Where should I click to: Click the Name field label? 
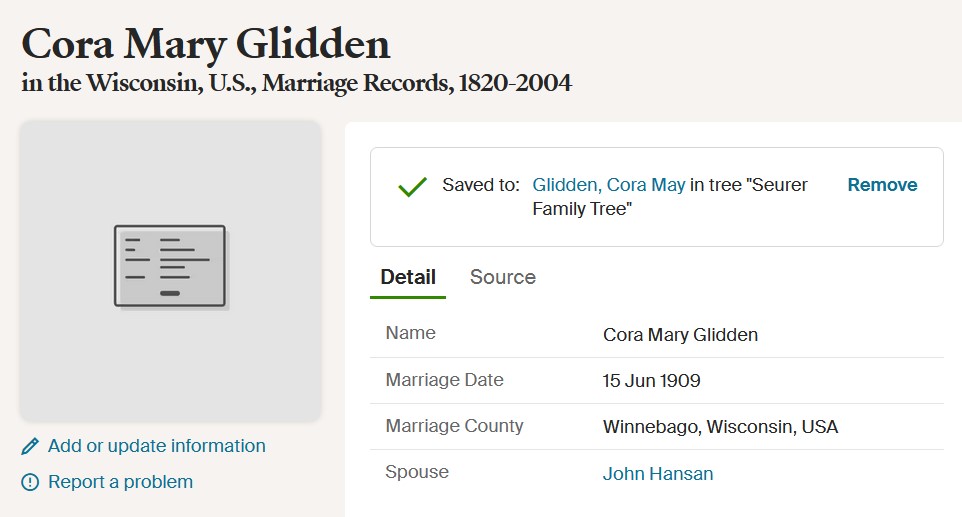click(410, 334)
